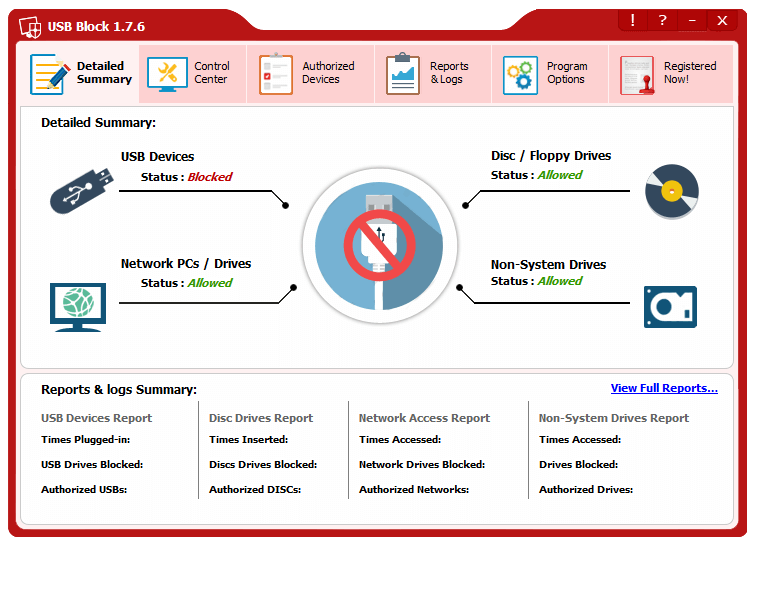776x589 pixels.
Task: Select the Reports & Logs tab
Action: click(x=433, y=74)
